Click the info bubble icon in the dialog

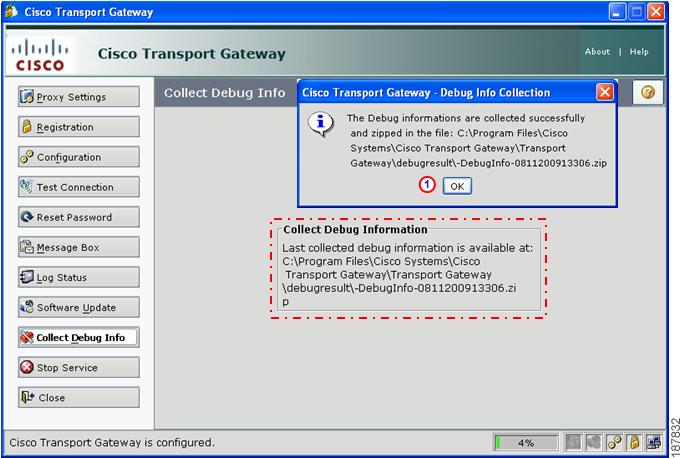click(x=321, y=123)
